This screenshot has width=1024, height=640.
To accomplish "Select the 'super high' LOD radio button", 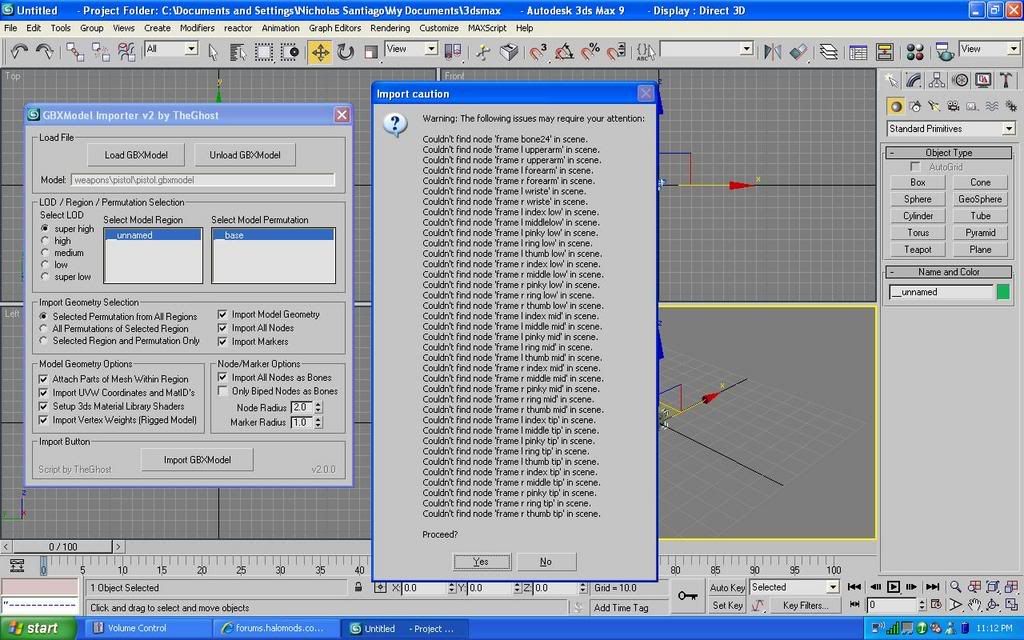I will click(44, 229).
